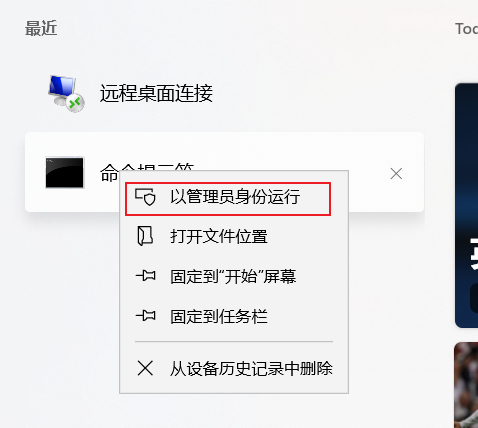This screenshot has width=478, height=428.
Task: Remove Command Prompt entry with X button
Action: coord(396,173)
